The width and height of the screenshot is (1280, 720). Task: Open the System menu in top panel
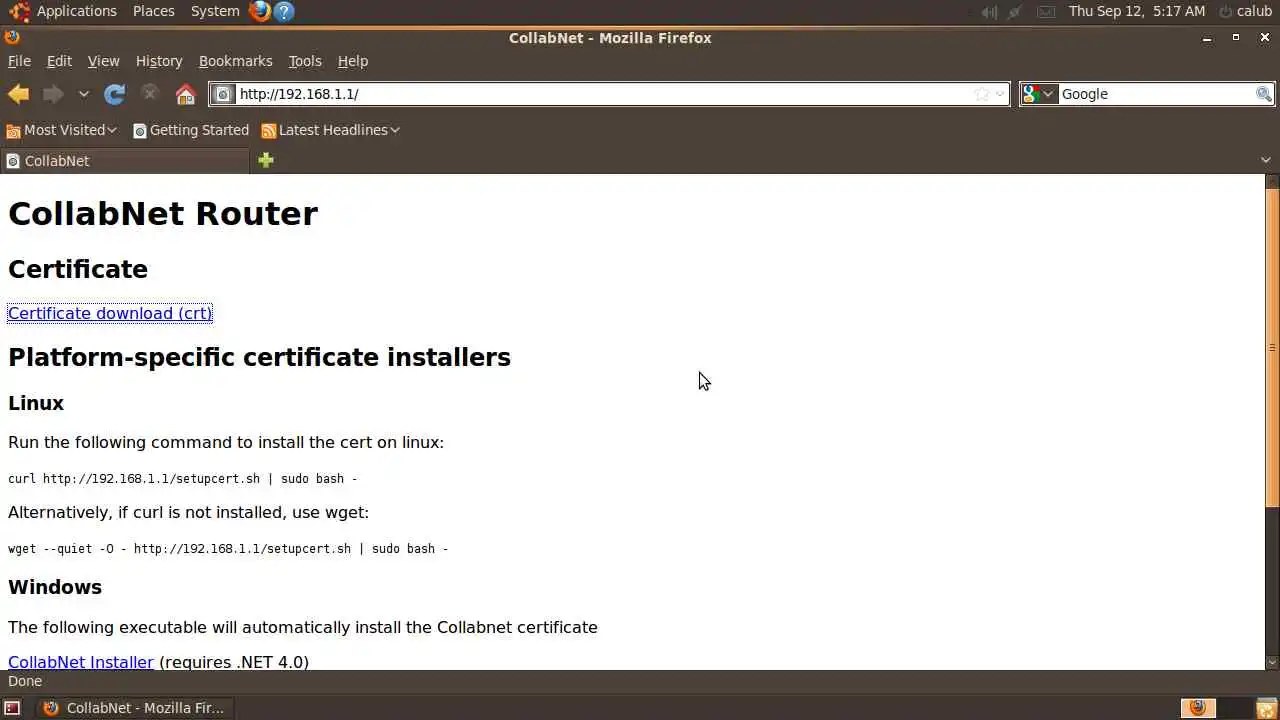(x=215, y=11)
